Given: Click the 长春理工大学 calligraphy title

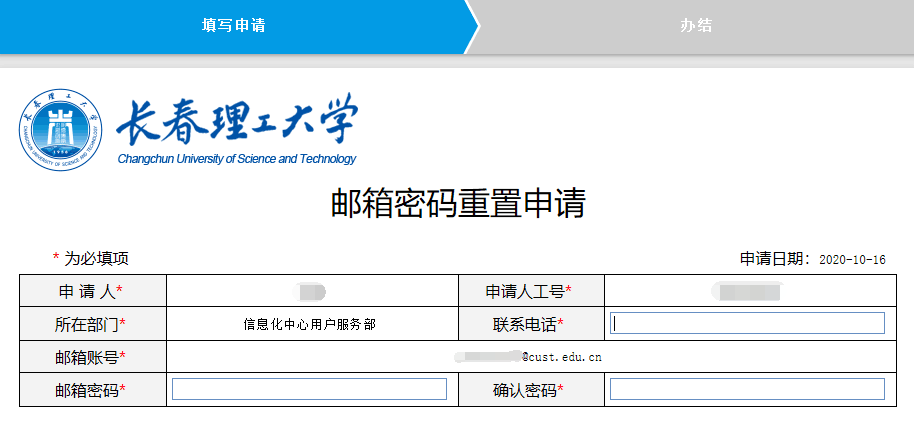Looking at the screenshot, I should click(237, 121).
